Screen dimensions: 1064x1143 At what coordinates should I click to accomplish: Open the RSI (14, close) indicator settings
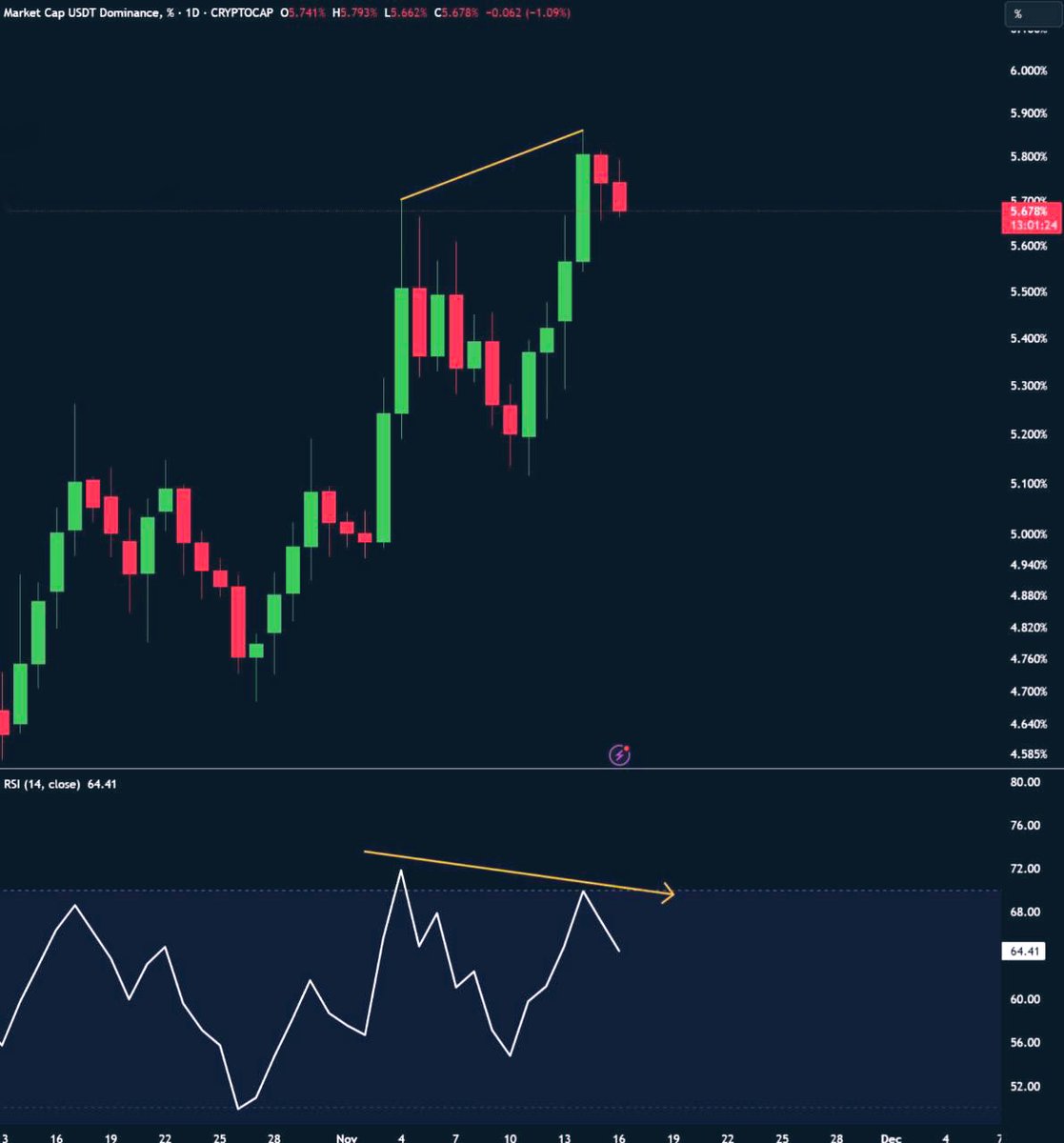pos(45,783)
